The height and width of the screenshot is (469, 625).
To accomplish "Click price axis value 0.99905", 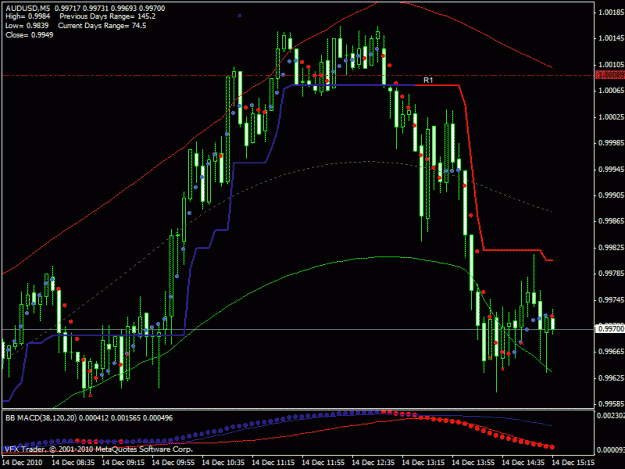I will tap(611, 195).
